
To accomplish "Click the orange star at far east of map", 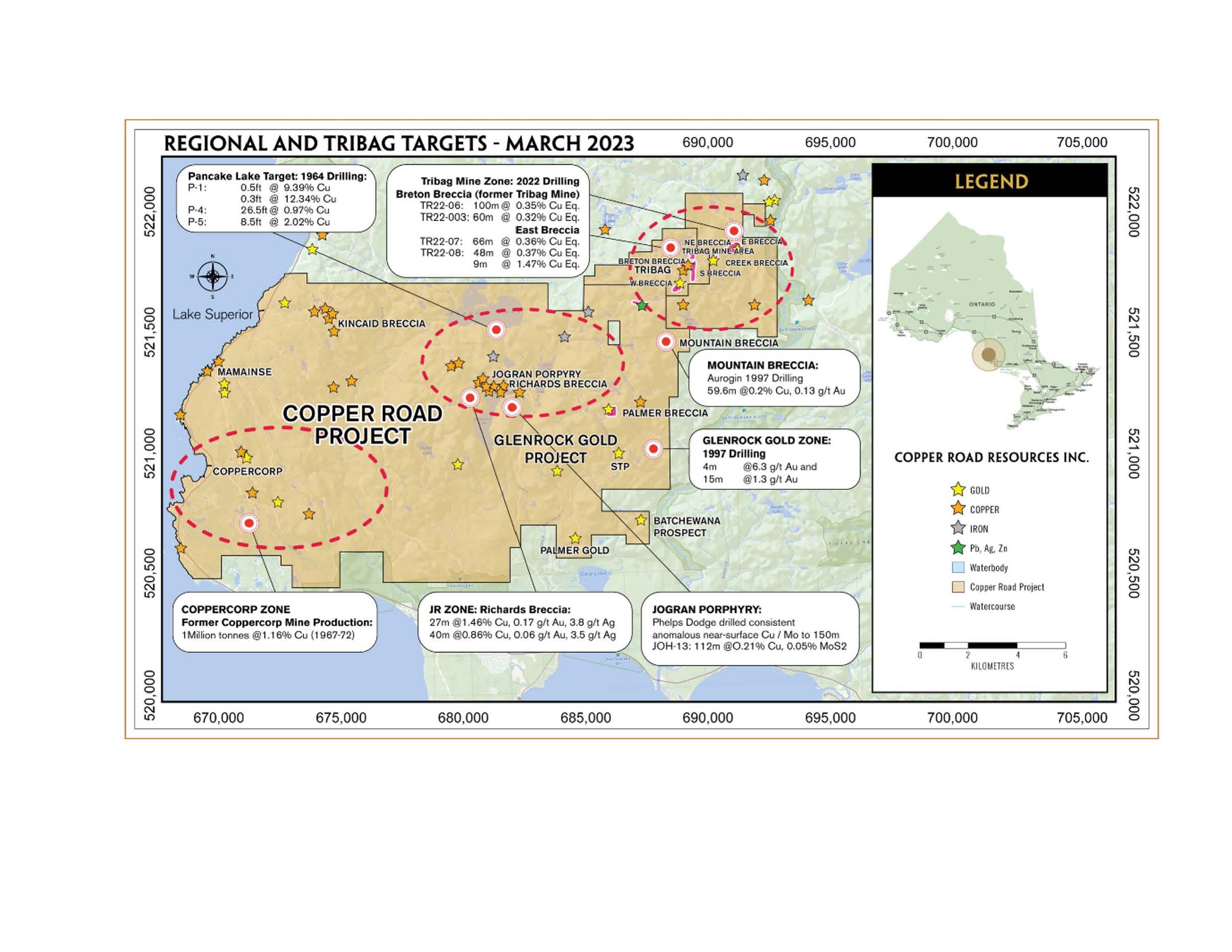I will (809, 300).
